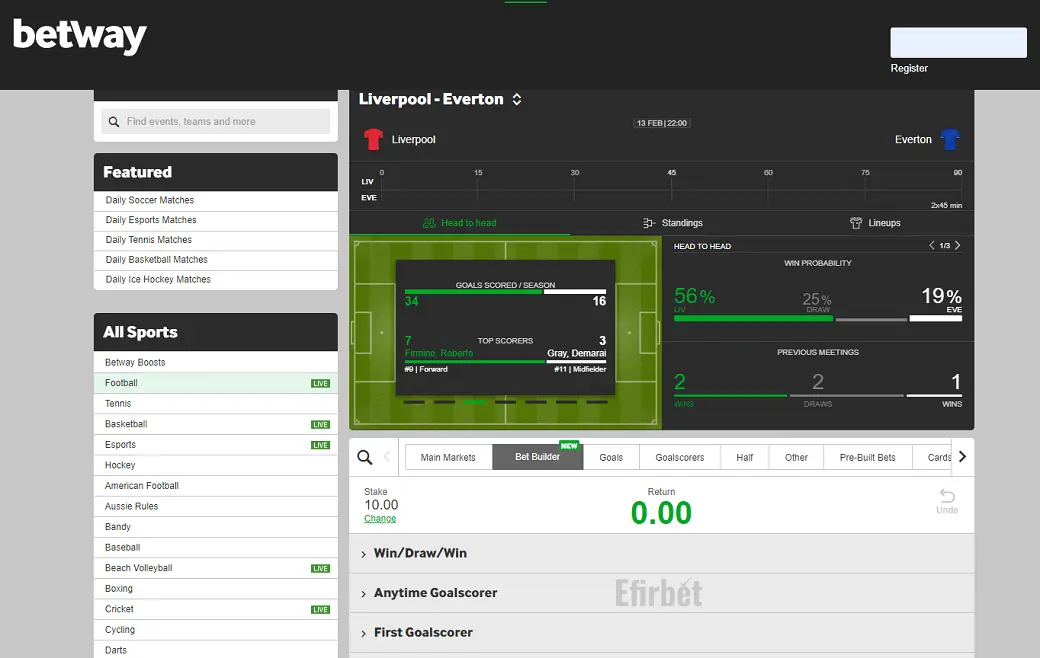Viewport: 1040px width, 658px height.
Task: Select American Football in All Sports
Action: pos(216,486)
